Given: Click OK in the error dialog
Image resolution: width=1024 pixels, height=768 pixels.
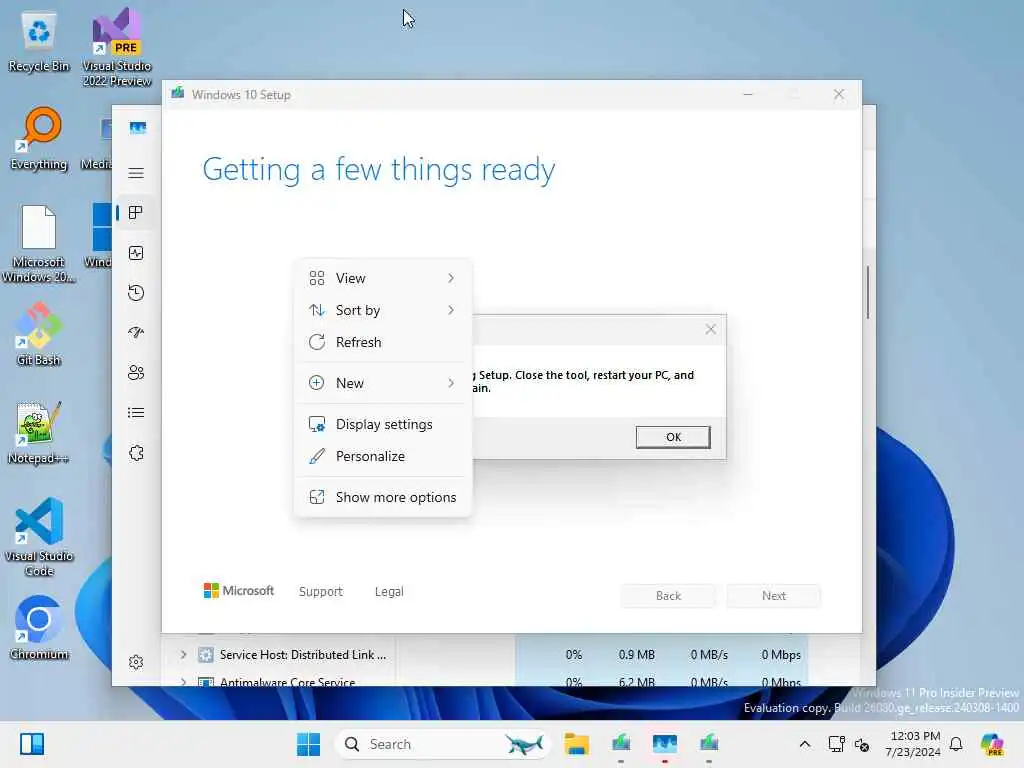Looking at the screenshot, I should (673, 437).
